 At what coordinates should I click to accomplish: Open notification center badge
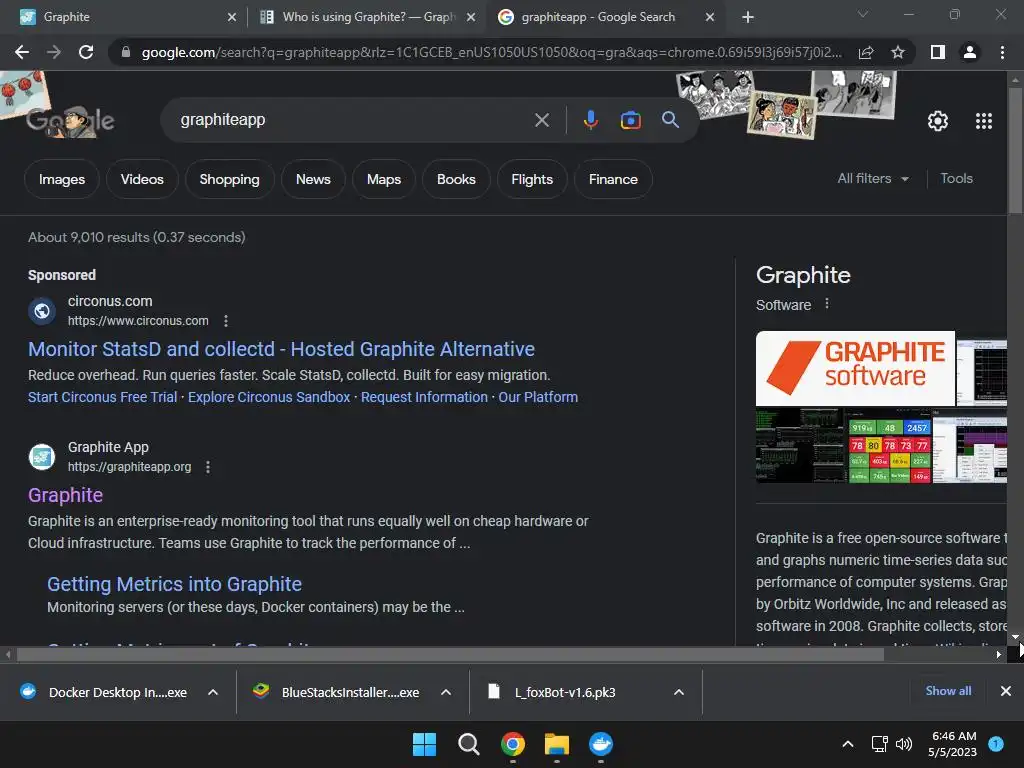(x=996, y=743)
